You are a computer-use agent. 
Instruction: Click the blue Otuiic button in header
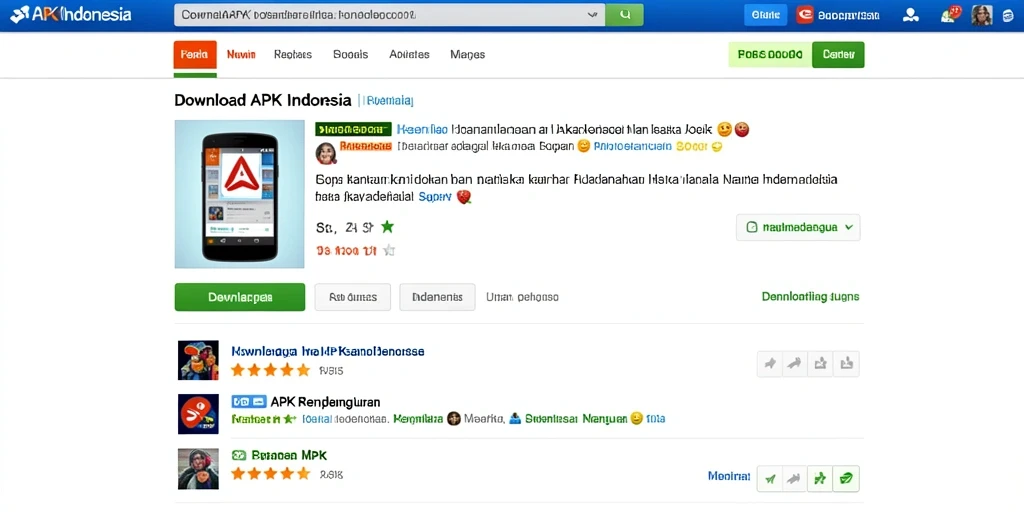[x=765, y=15]
